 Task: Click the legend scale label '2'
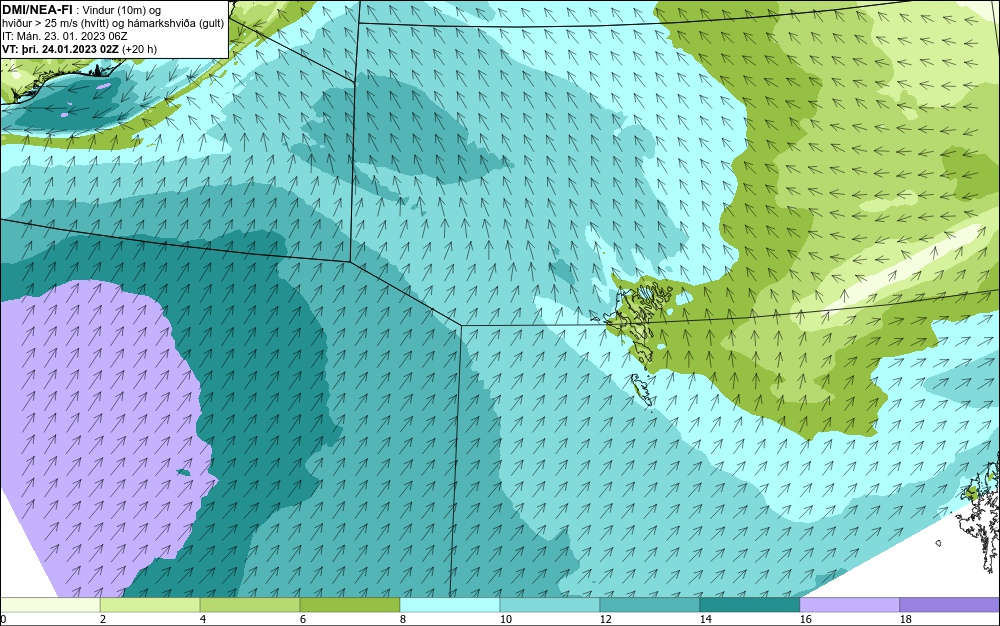(x=103, y=619)
